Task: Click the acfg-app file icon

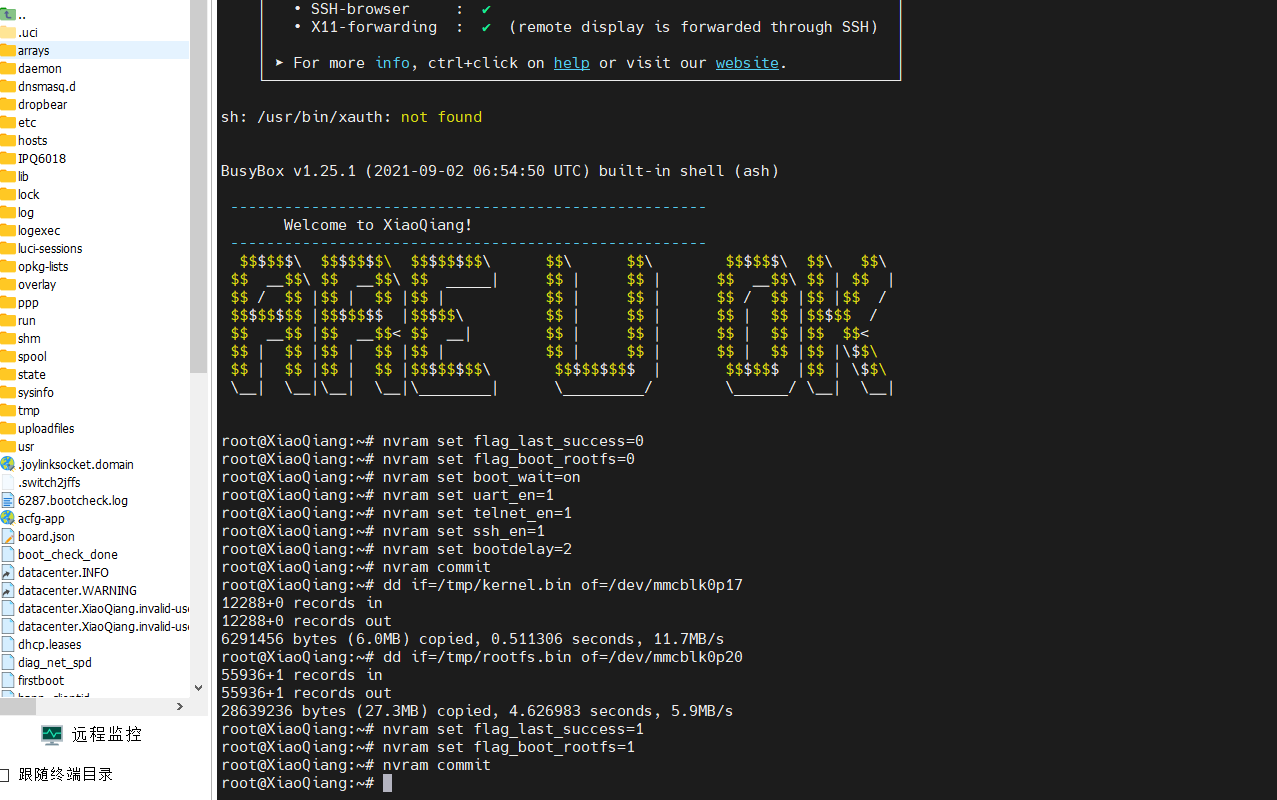Action: 8,518
